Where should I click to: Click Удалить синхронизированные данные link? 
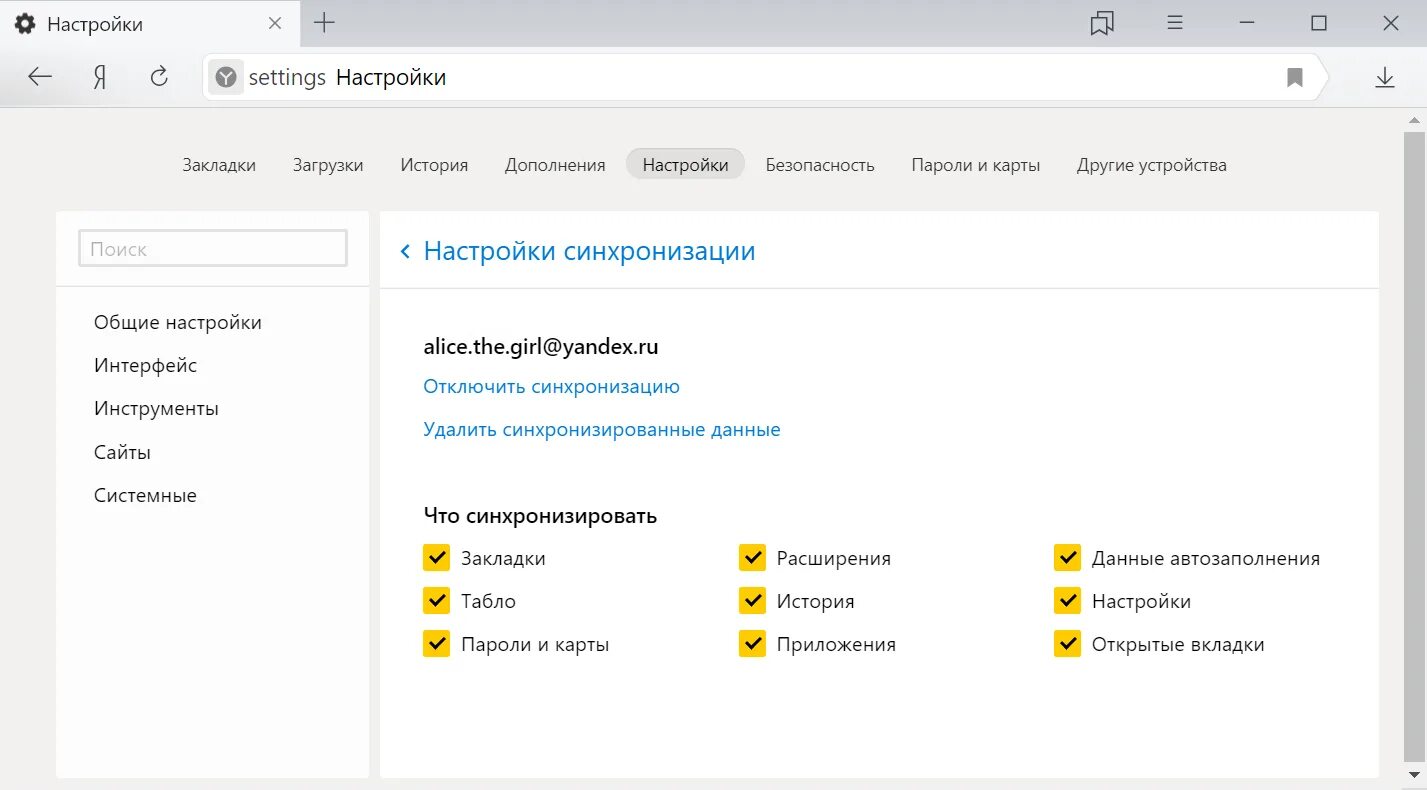pos(602,430)
